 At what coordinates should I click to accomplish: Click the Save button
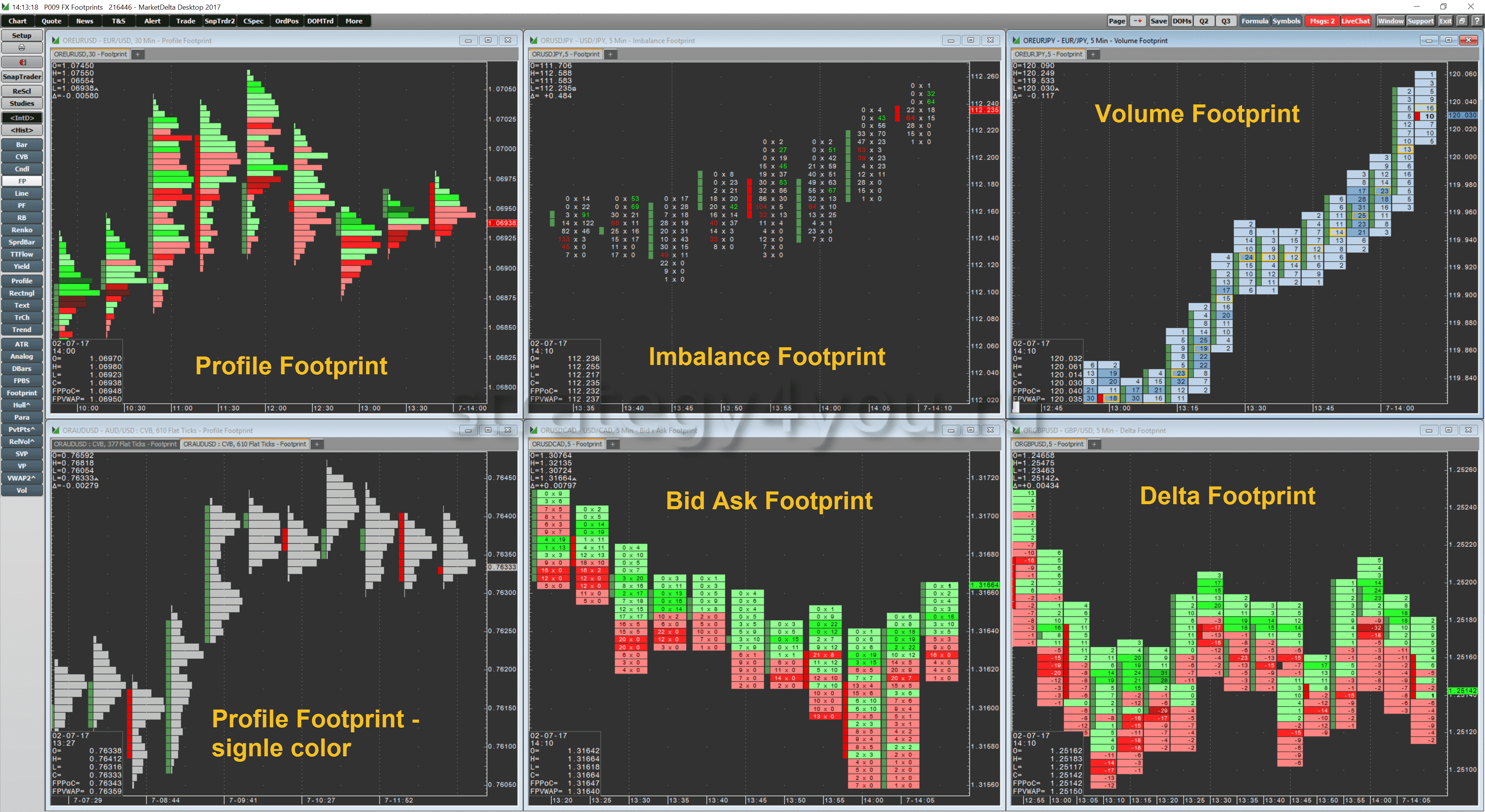pyautogui.click(x=1159, y=21)
